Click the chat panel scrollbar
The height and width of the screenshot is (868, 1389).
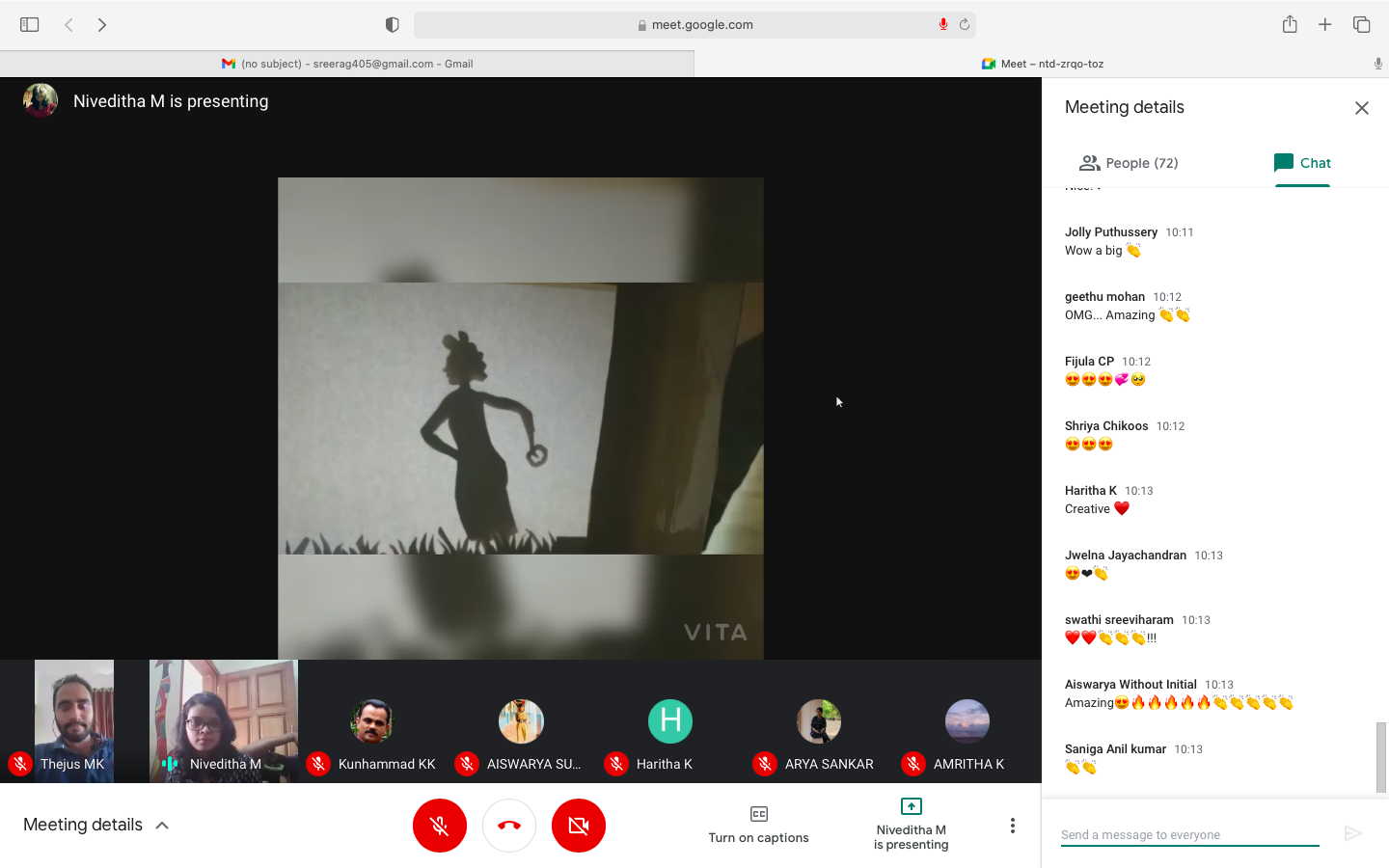(1381, 756)
